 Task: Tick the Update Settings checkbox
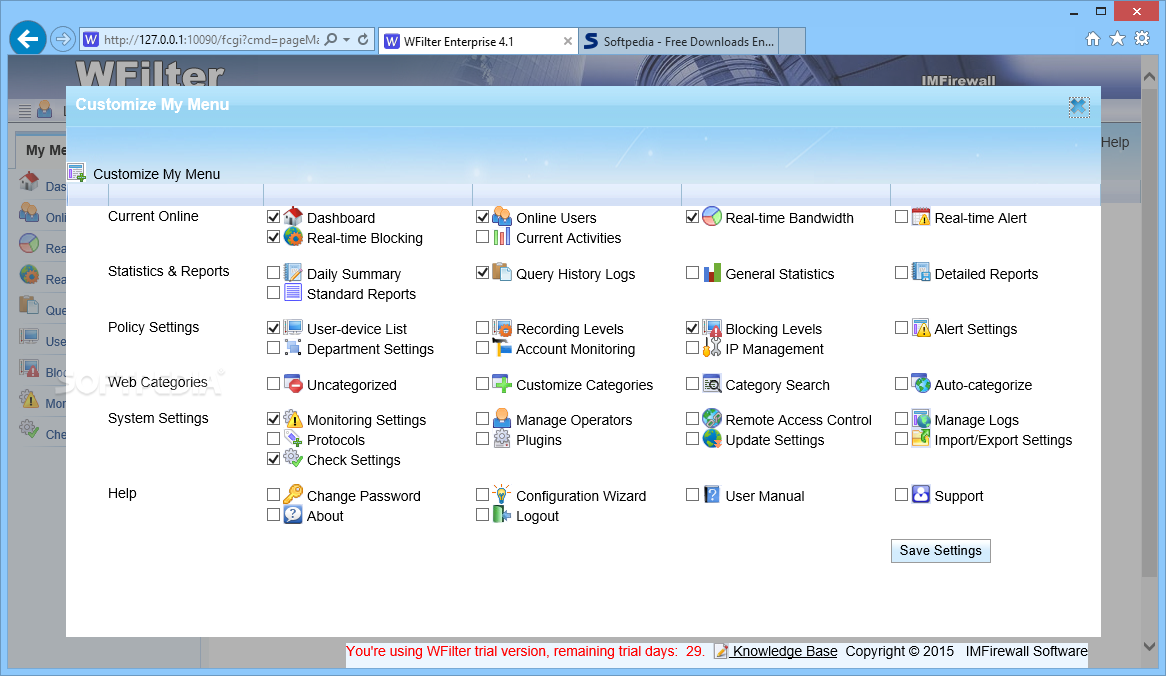click(x=692, y=439)
